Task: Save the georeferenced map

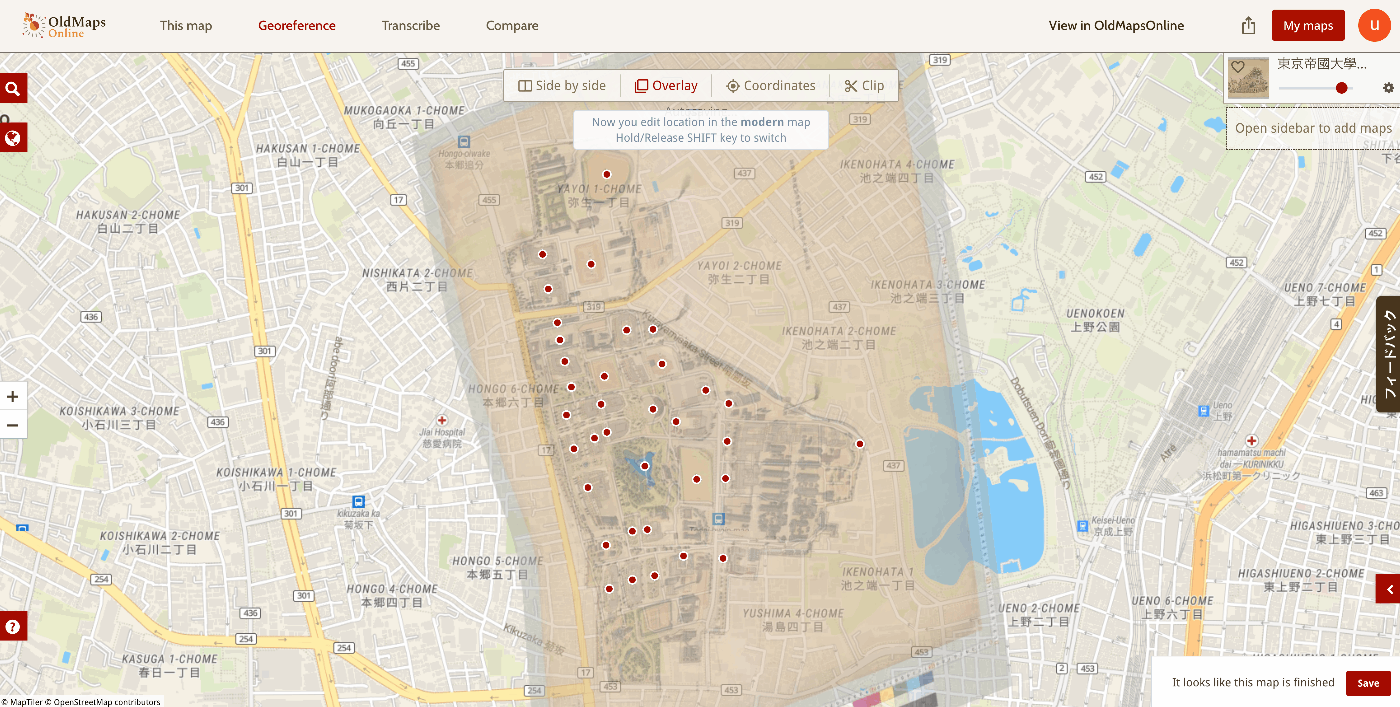Action: pyautogui.click(x=1368, y=683)
